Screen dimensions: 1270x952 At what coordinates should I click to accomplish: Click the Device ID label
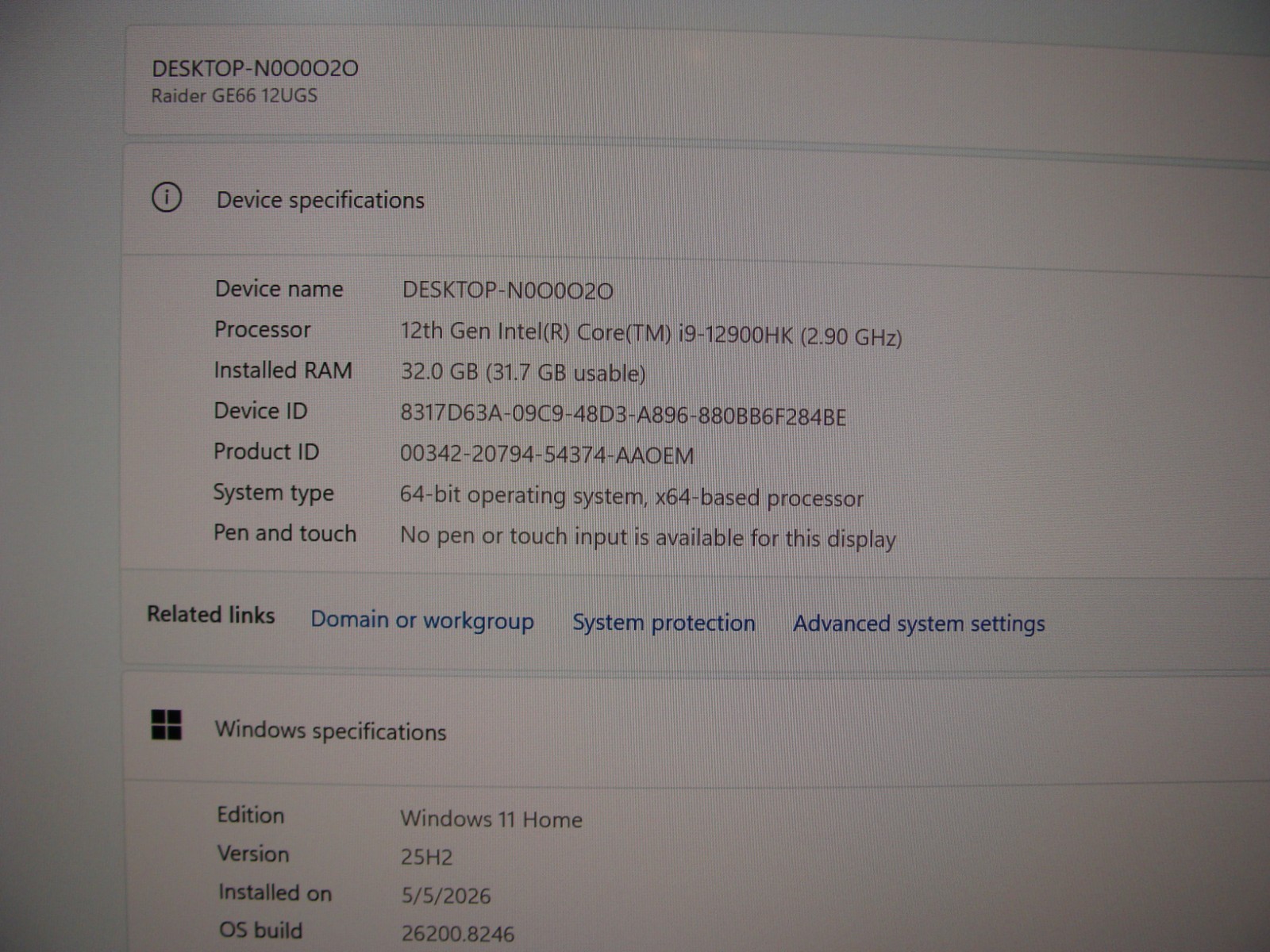(x=260, y=410)
